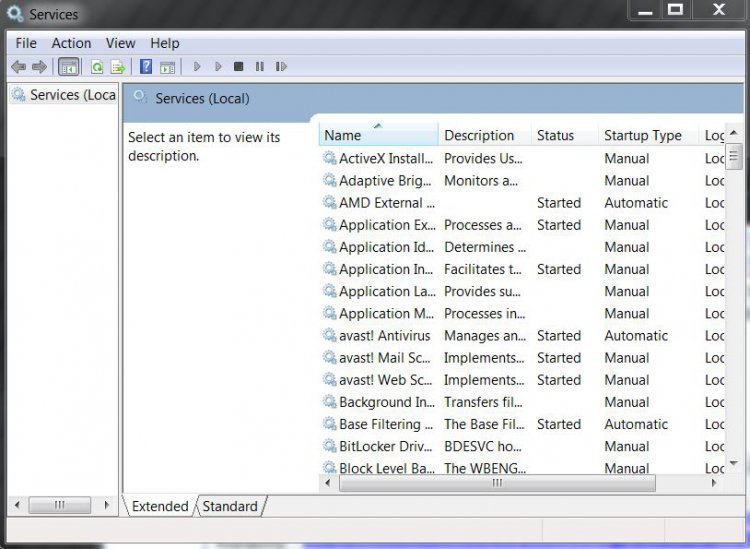Click the gear icon for AMD External service
This screenshot has width=750, height=549.
pos(329,202)
